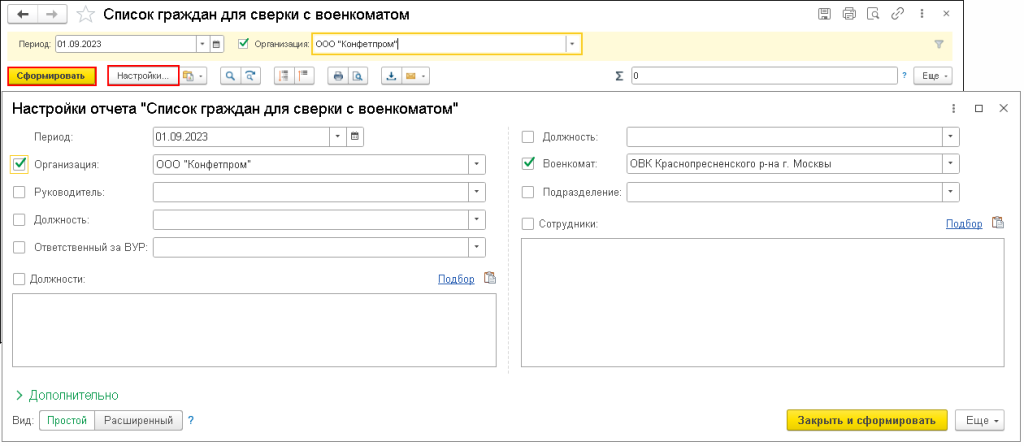Open print preview from the toolbar
The width and height of the screenshot is (1024, 446).
(357, 76)
